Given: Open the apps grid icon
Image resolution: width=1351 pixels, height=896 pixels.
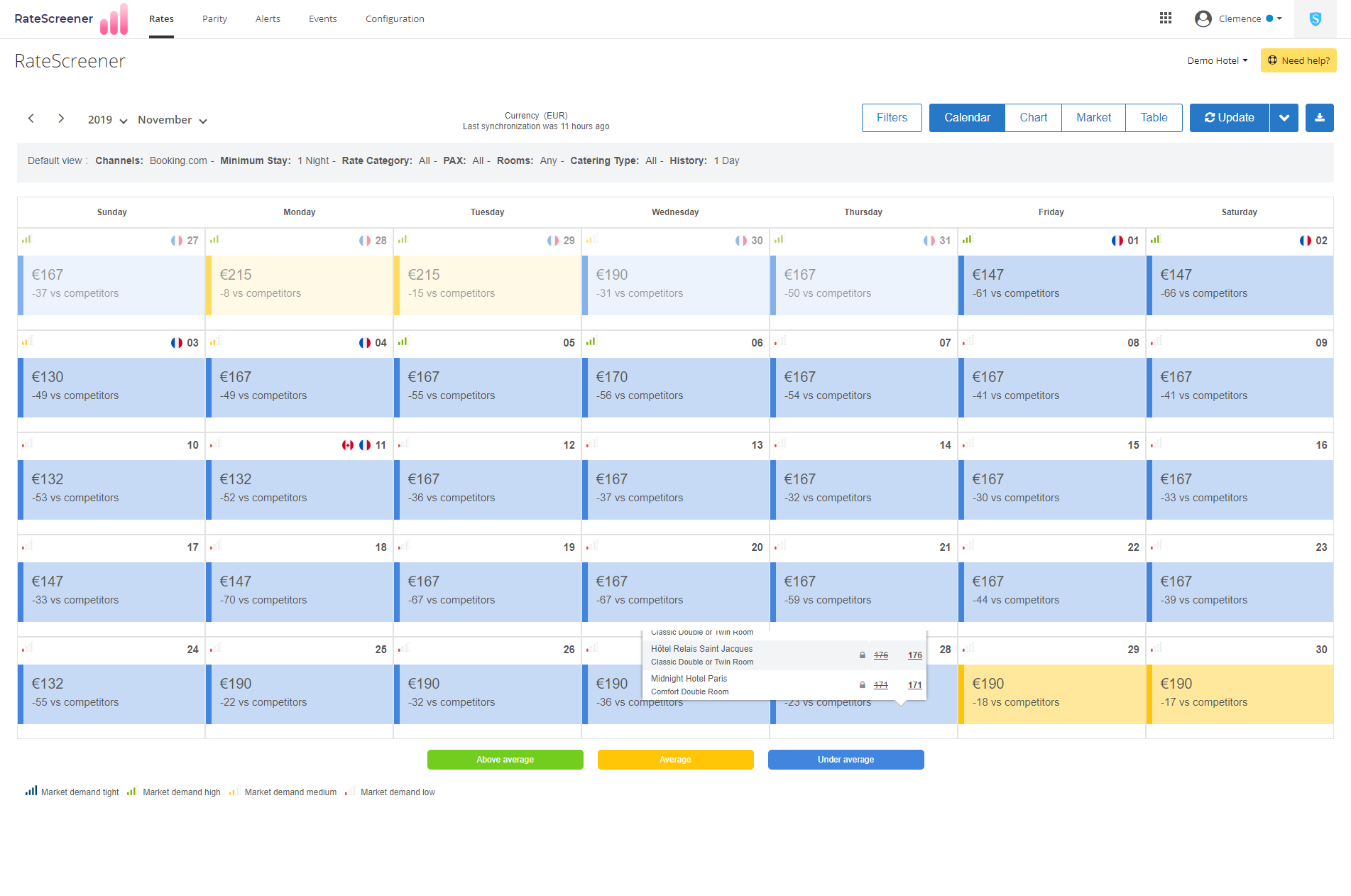Looking at the screenshot, I should click(1166, 18).
